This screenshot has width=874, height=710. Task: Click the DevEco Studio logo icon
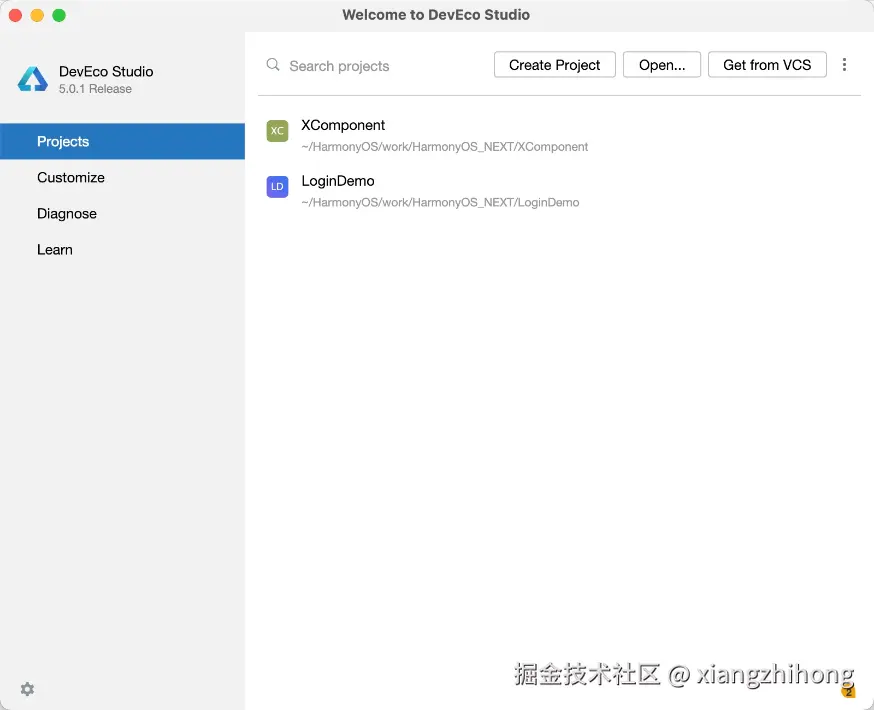click(x=33, y=79)
